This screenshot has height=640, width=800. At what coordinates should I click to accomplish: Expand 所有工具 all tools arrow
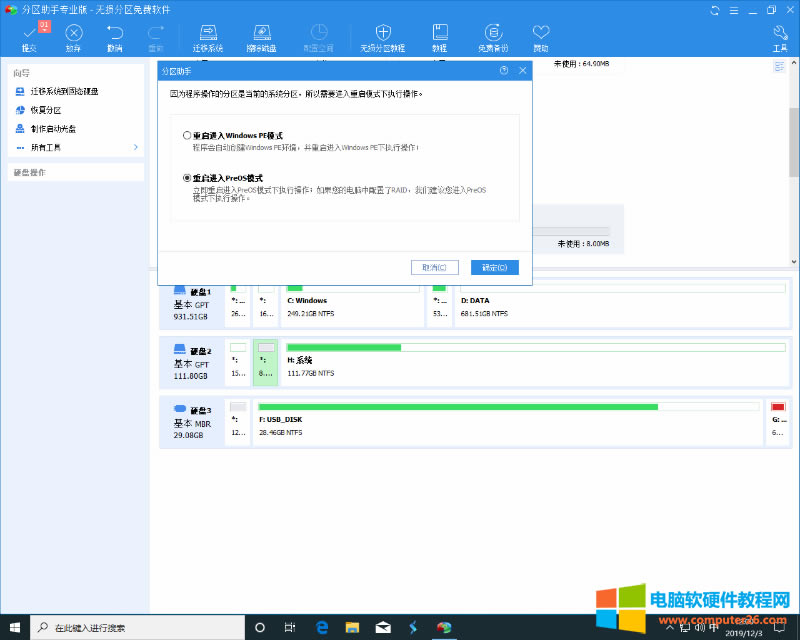(136, 148)
